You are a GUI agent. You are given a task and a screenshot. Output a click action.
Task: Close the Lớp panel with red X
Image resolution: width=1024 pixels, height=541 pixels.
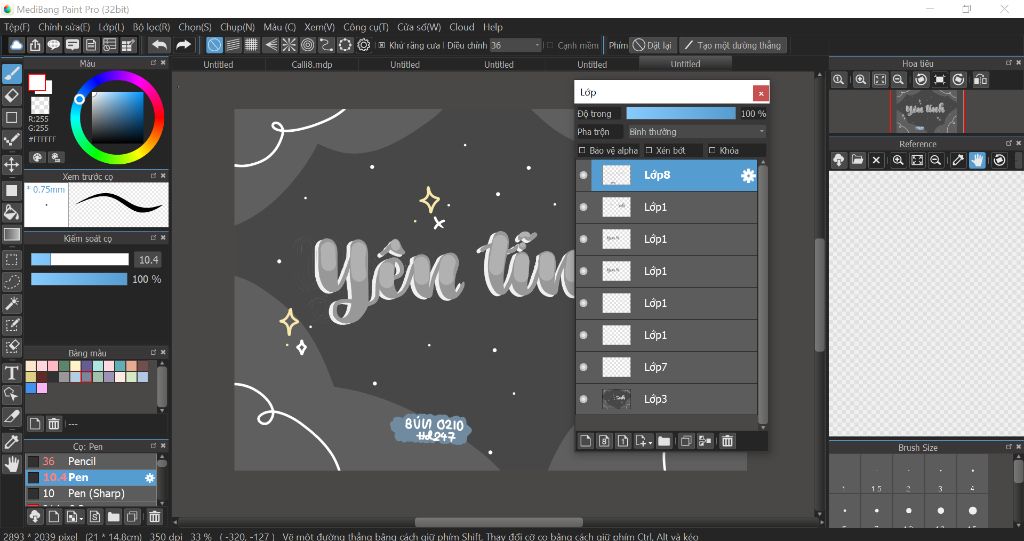click(760, 93)
